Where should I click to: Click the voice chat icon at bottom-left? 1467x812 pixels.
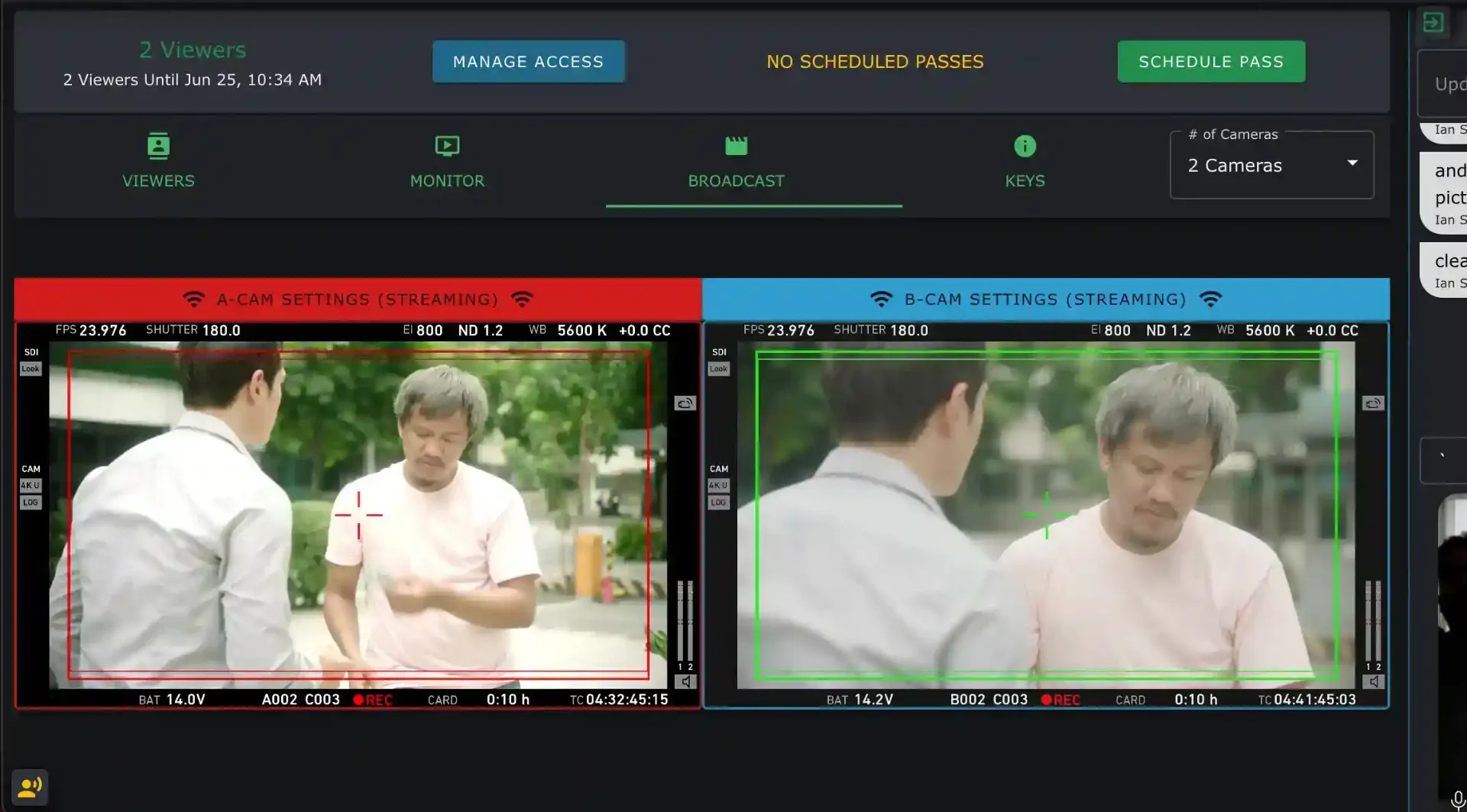(30, 787)
